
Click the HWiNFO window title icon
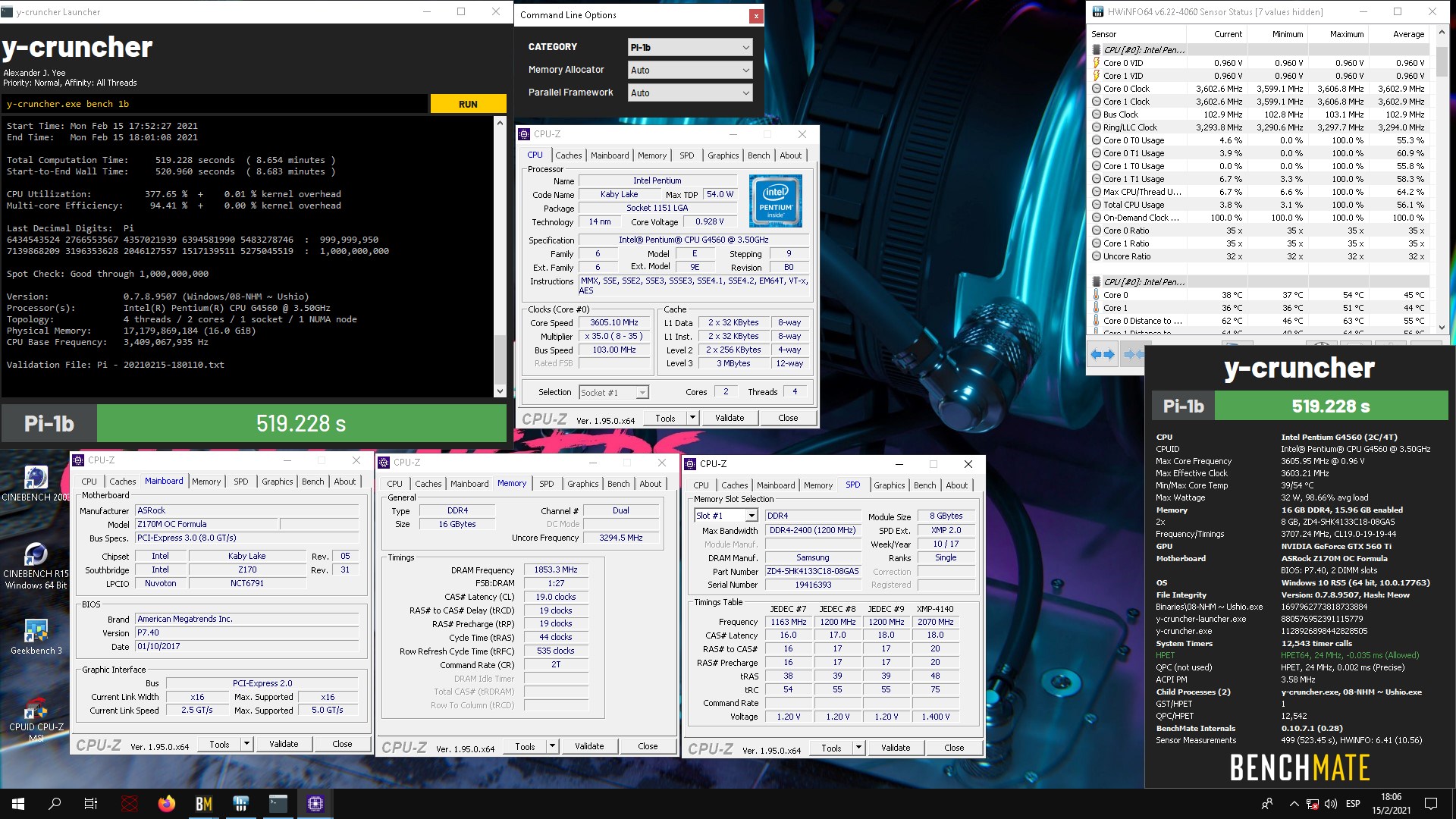tap(1097, 11)
